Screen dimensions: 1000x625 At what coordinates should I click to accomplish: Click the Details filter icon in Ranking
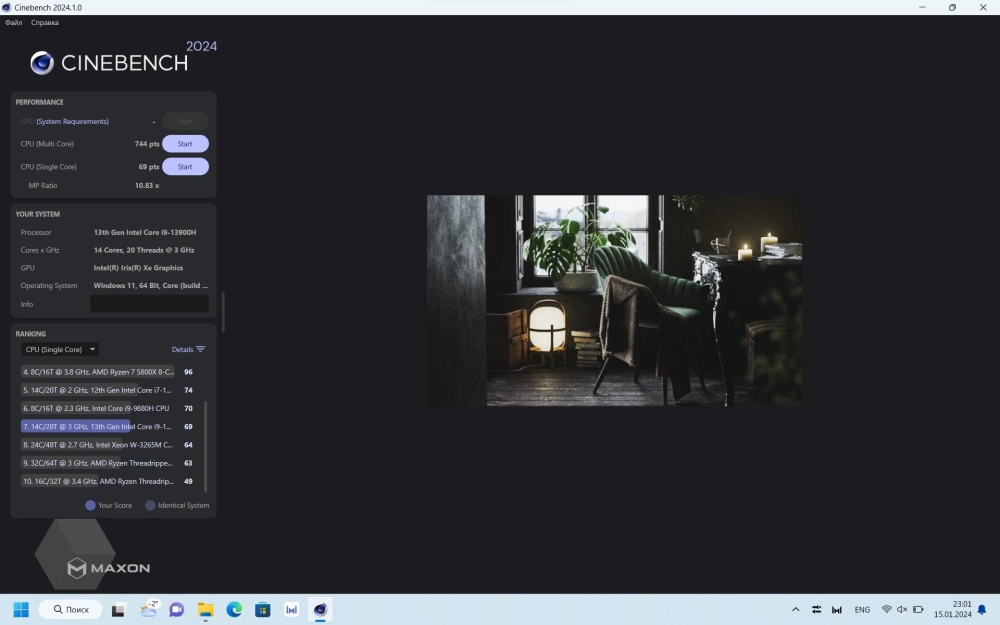click(x=201, y=350)
